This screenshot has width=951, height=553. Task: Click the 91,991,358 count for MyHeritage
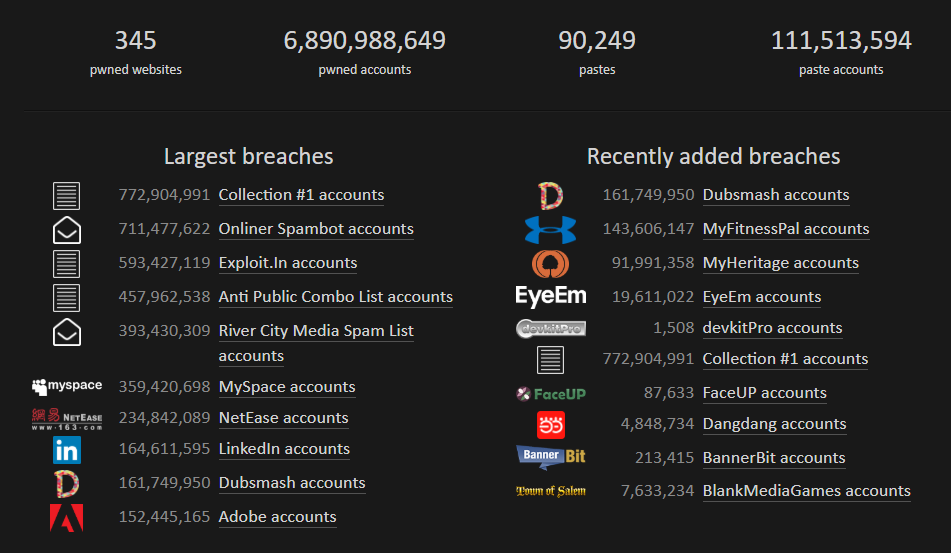tap(653, 263)
